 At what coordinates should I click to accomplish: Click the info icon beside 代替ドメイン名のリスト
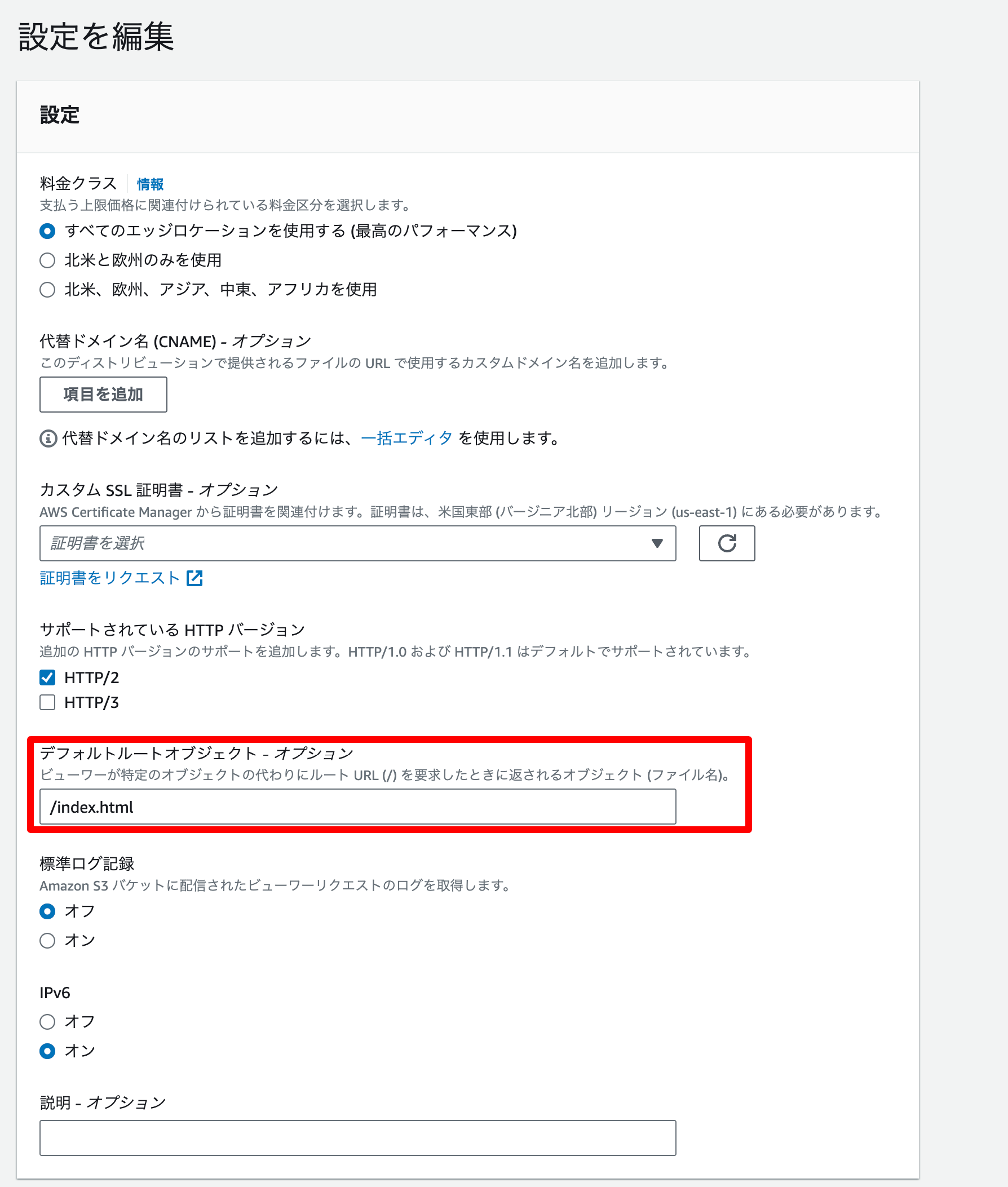[48, 438]
